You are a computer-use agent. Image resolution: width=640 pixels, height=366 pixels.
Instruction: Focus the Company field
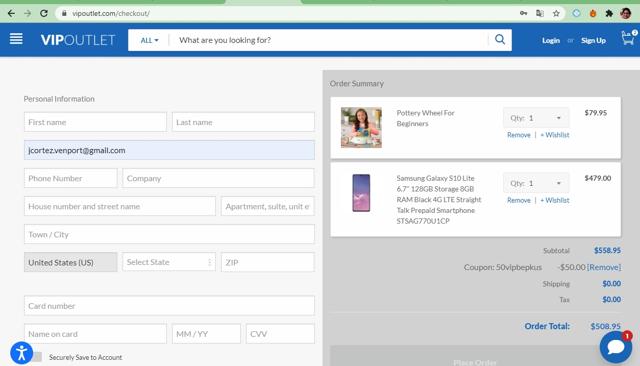[x=218, y=178]
